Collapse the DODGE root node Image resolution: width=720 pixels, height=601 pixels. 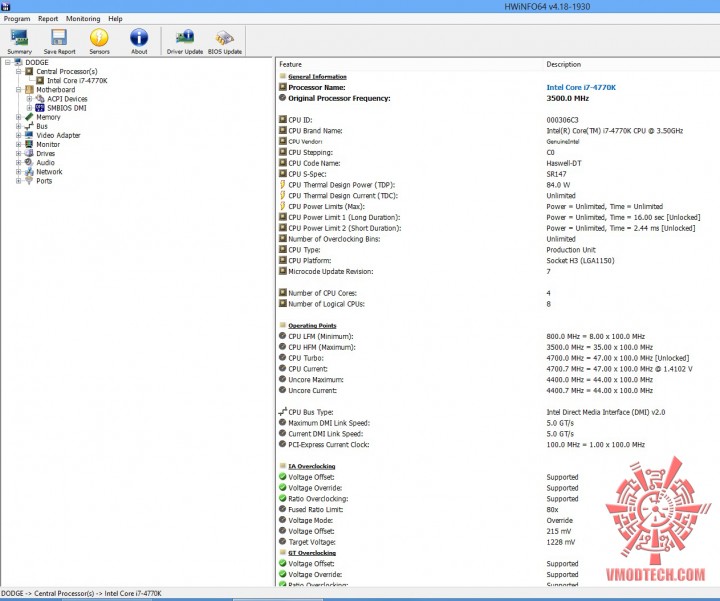[8, 62]
